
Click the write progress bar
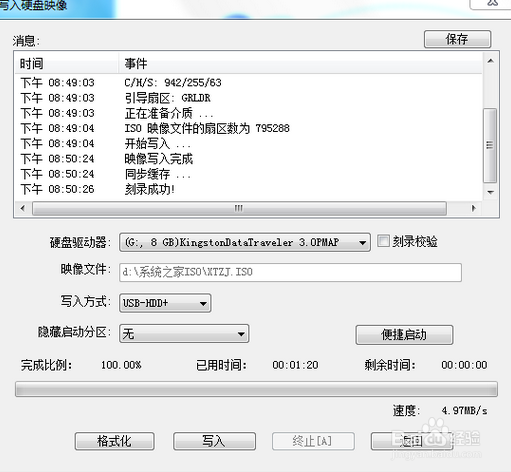pos(256,389)
